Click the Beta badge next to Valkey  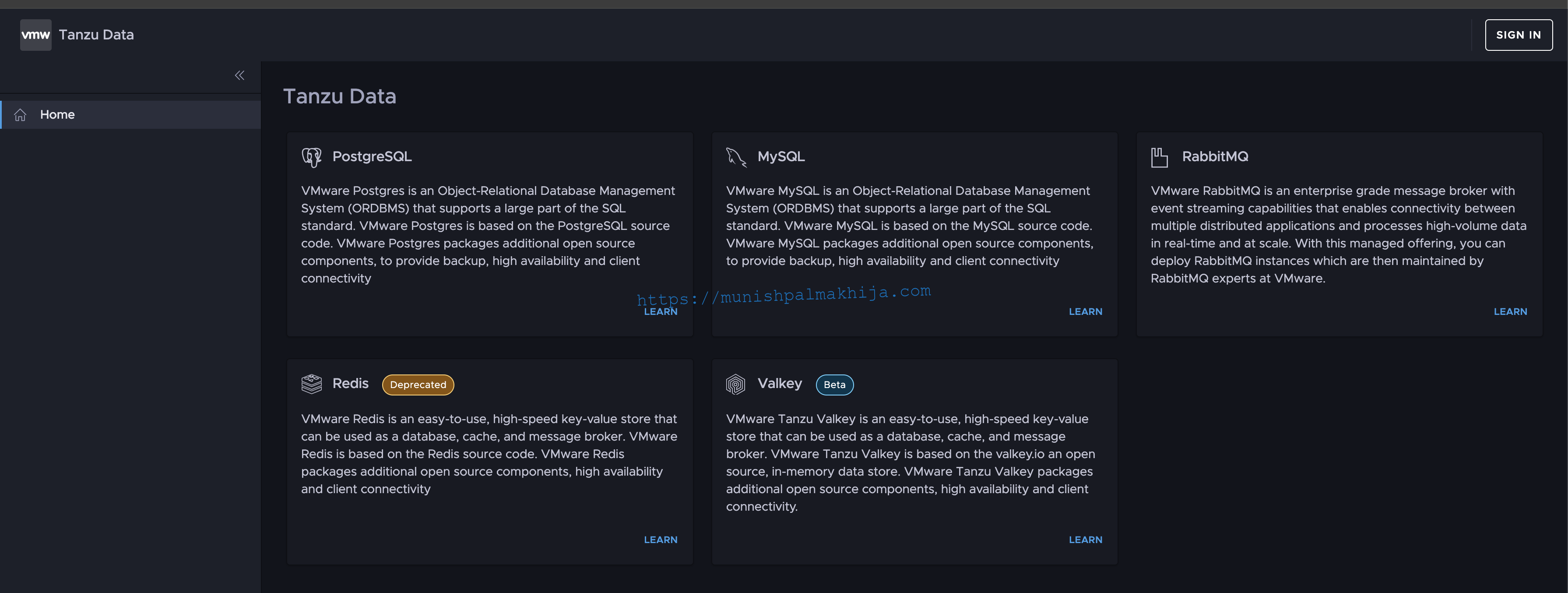click(834, 385)
